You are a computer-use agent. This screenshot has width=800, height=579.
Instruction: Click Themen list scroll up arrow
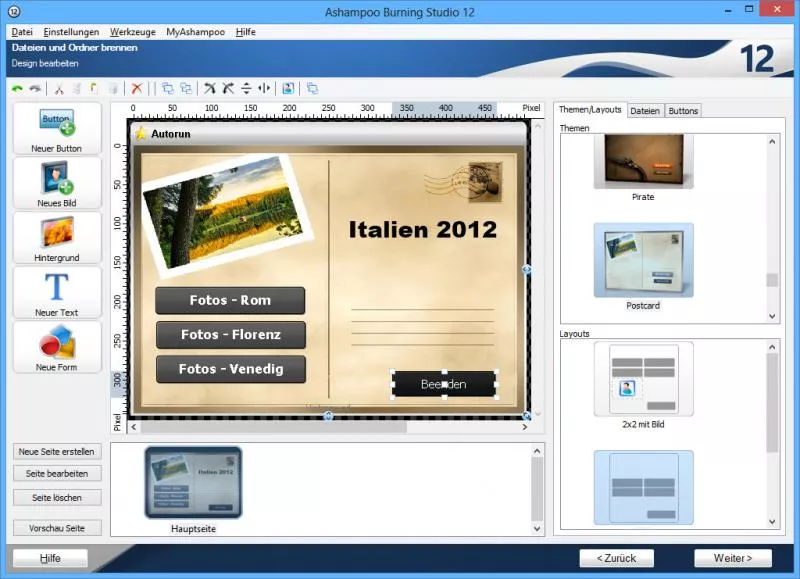coord(772,141)
